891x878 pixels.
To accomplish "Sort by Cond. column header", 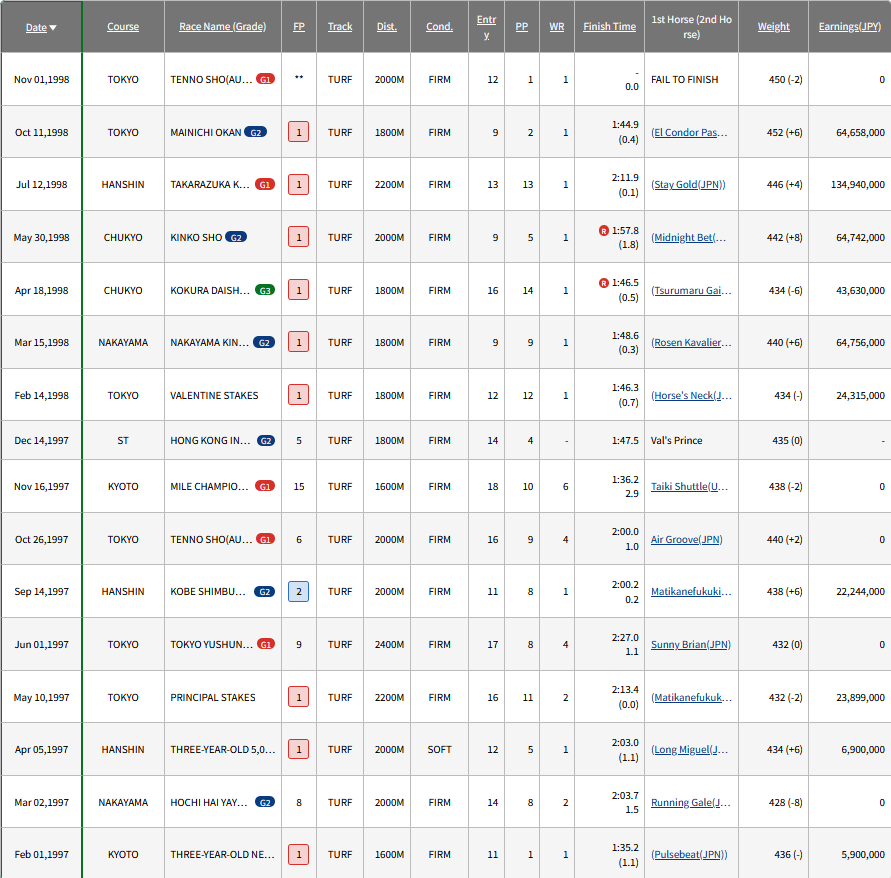I will tap(439, 27).
